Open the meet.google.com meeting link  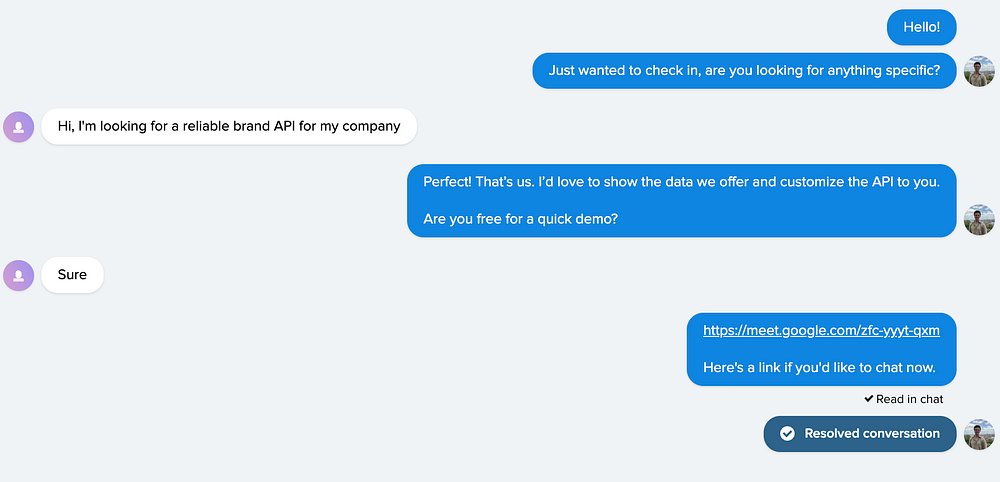[821, 331]
